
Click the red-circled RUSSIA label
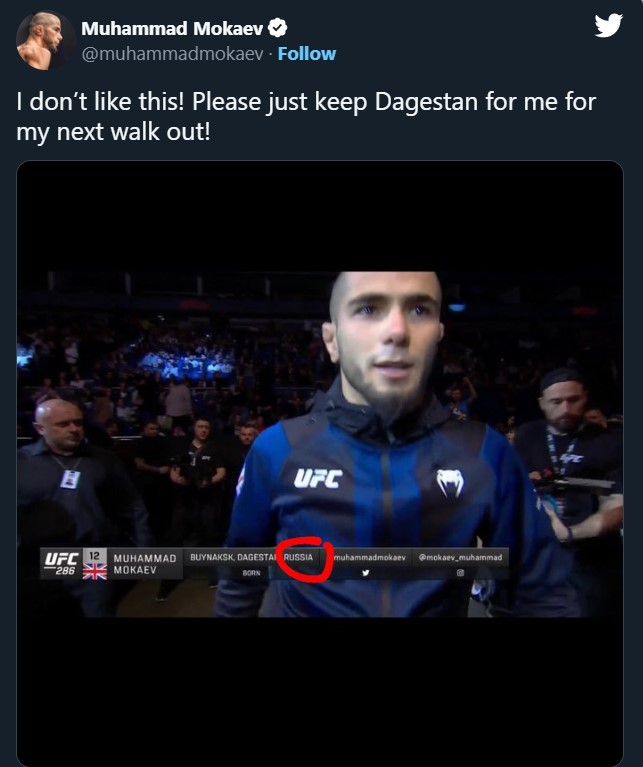tap(298, 557)
